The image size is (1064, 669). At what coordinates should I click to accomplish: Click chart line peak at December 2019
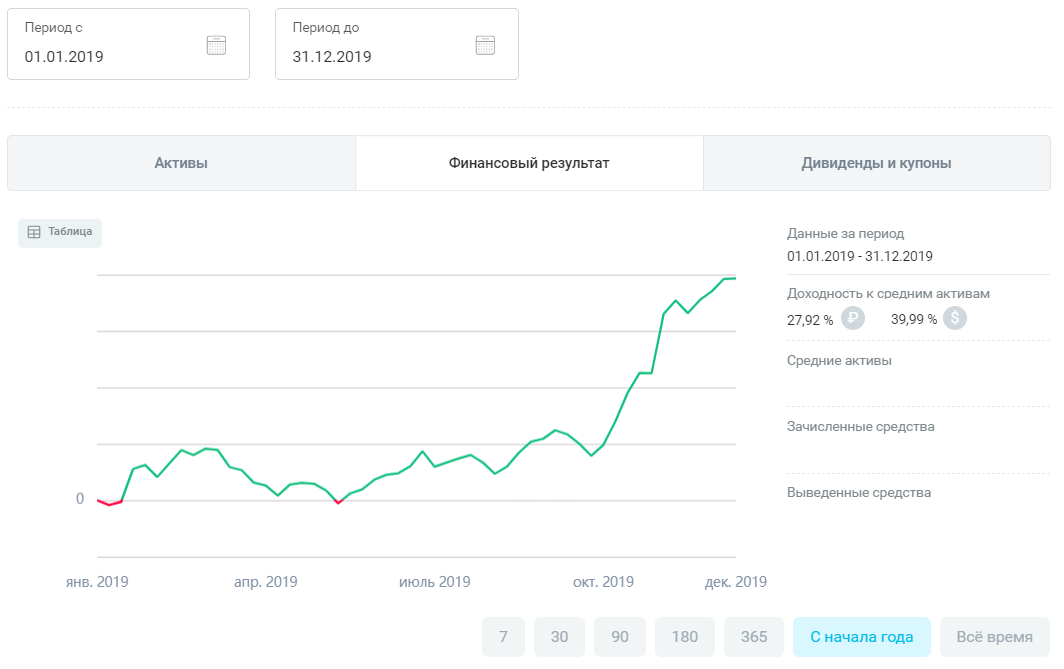[x=730, y=278]
